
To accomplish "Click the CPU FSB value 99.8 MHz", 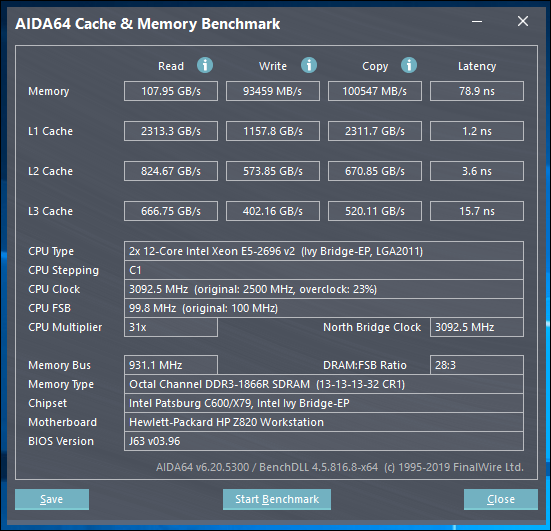I will point(324,308).
